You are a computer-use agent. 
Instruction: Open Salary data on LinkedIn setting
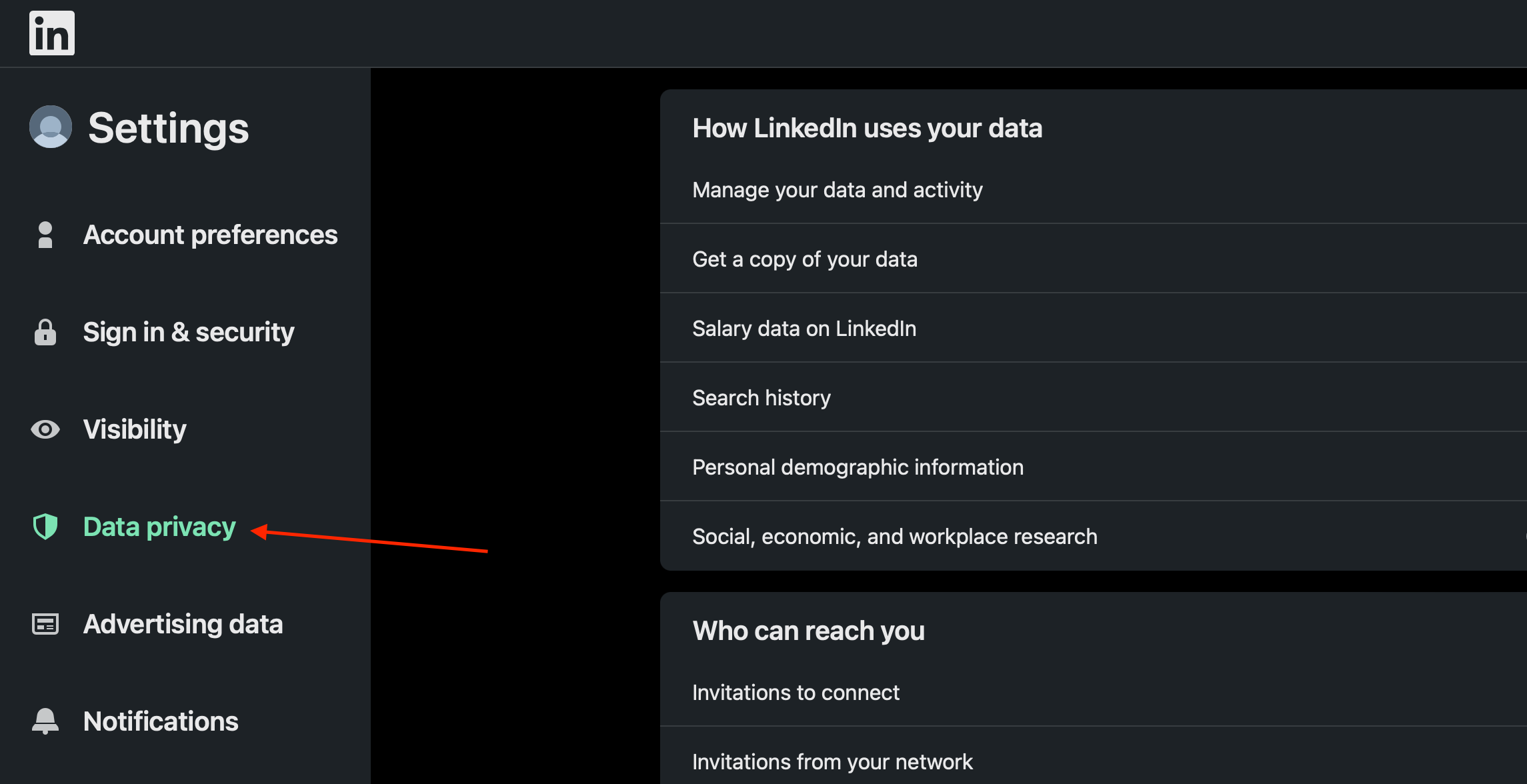pos(1094,328)
